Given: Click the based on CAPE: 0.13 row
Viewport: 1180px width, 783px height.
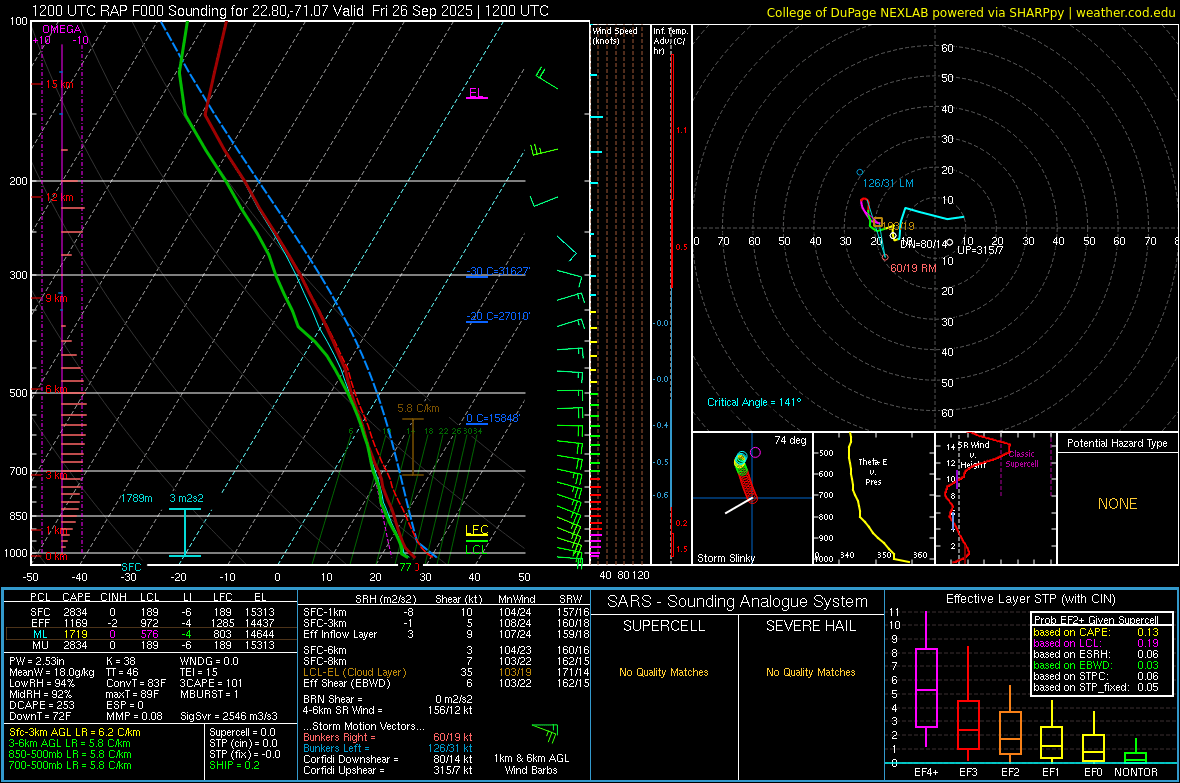Looking at the screenshot, I should (1096, 632).
